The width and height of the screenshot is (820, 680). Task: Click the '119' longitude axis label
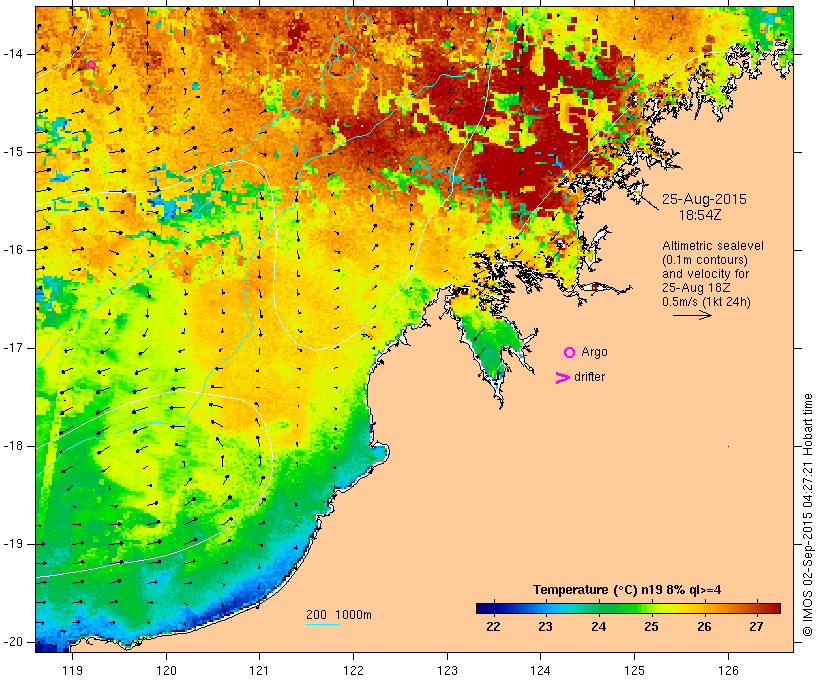point(72,670)
